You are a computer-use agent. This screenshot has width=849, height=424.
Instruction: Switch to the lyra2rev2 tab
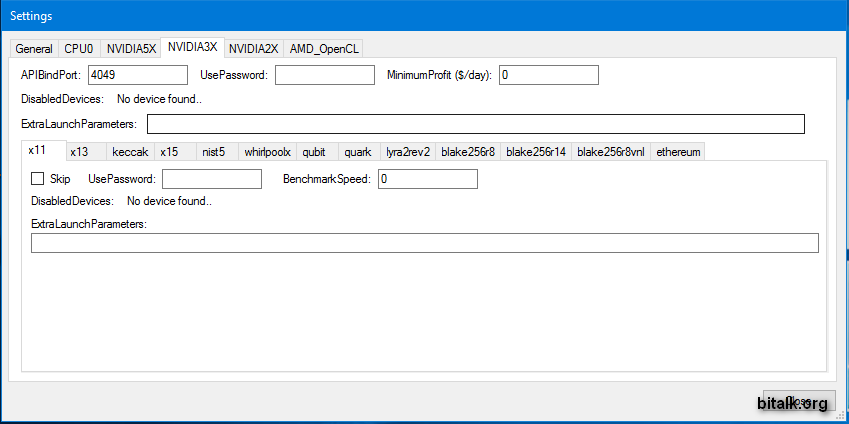pos(408,152)
